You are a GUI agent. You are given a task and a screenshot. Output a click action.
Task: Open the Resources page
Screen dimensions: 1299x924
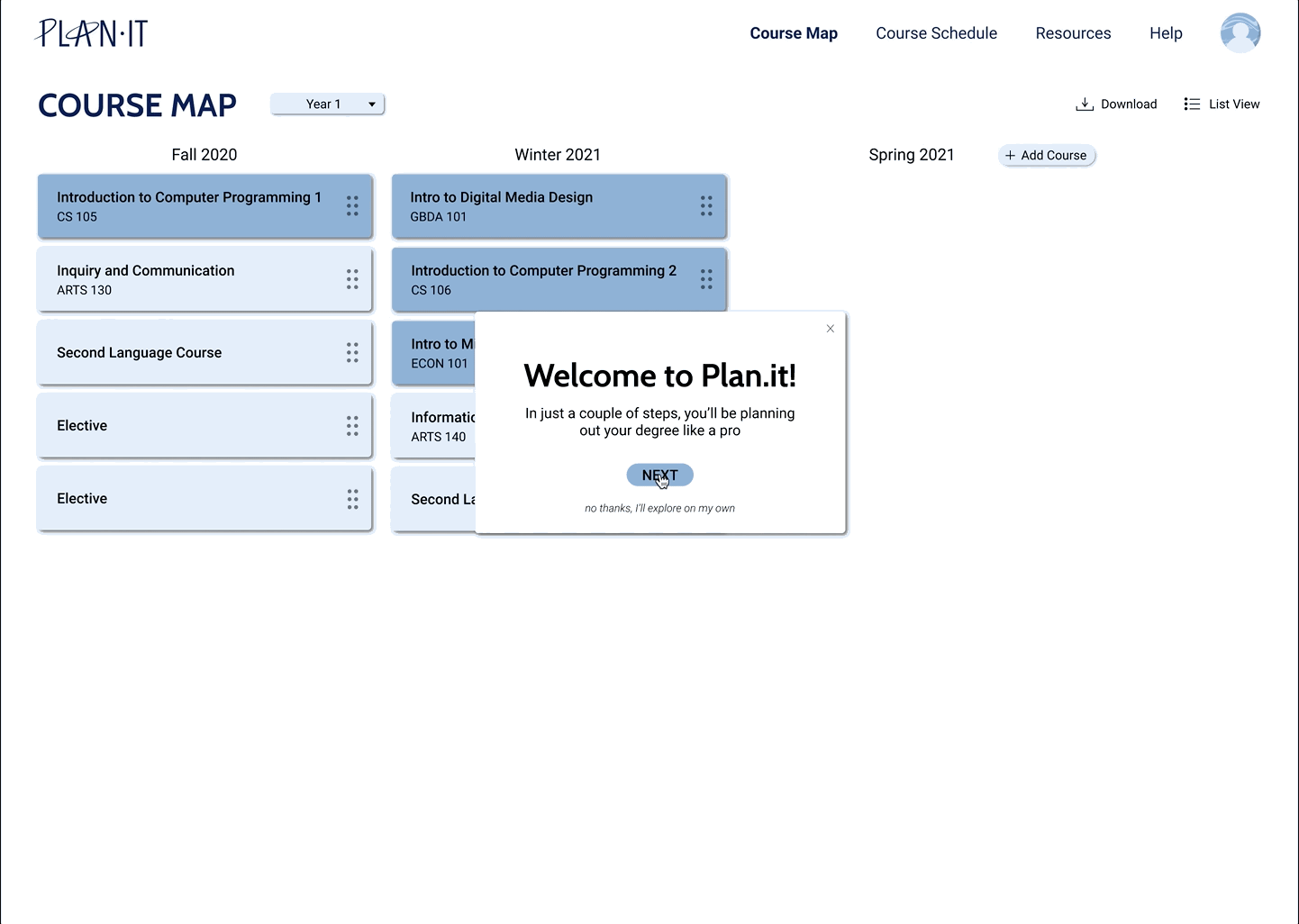point(1073,33)
